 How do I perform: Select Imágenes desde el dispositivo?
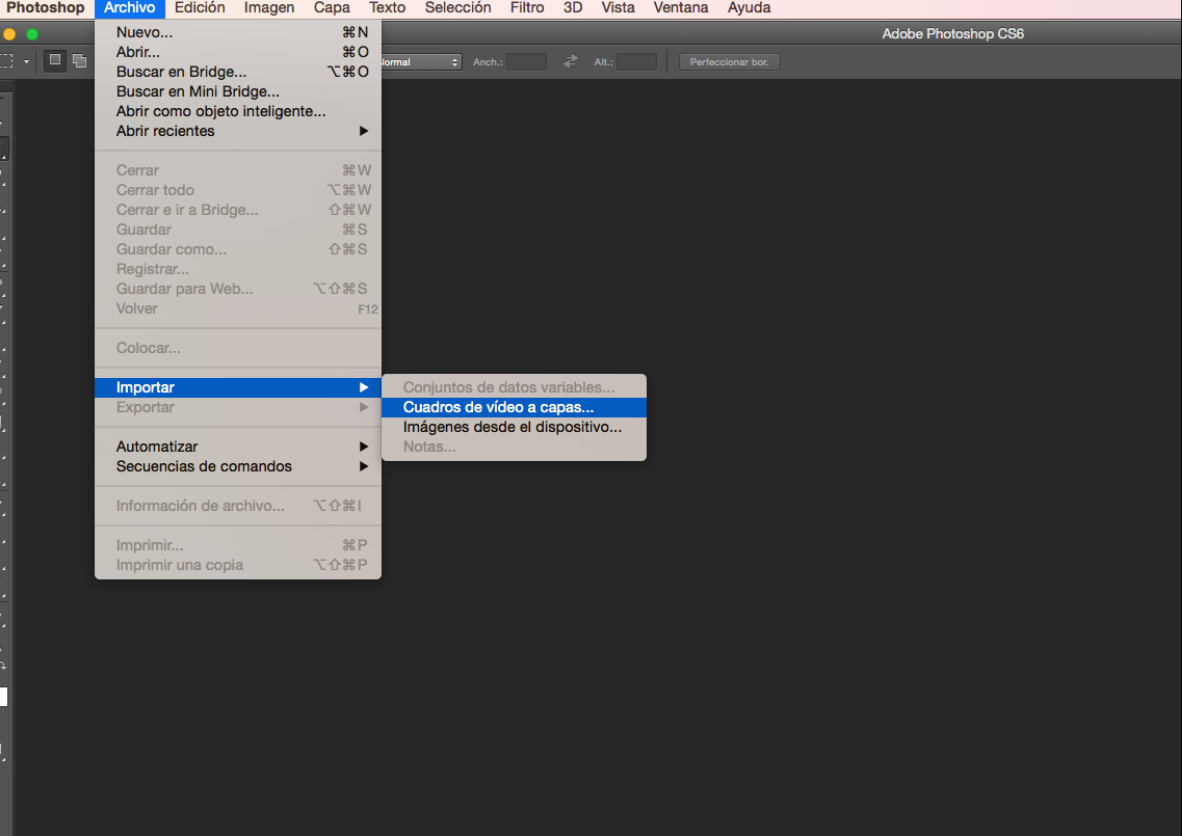pyautogui.click(x=512, y=427)
